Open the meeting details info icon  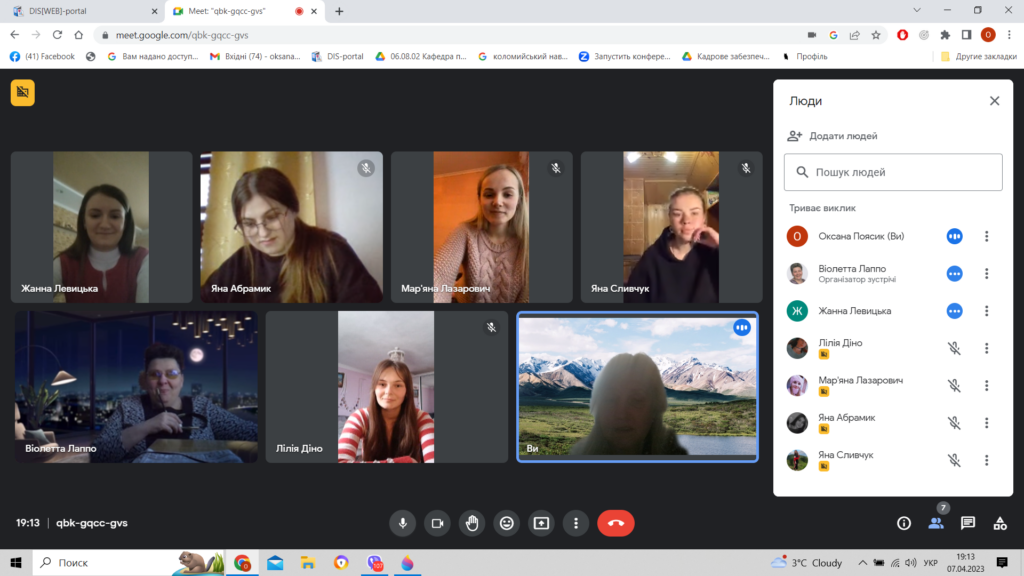tap(904, 523)
